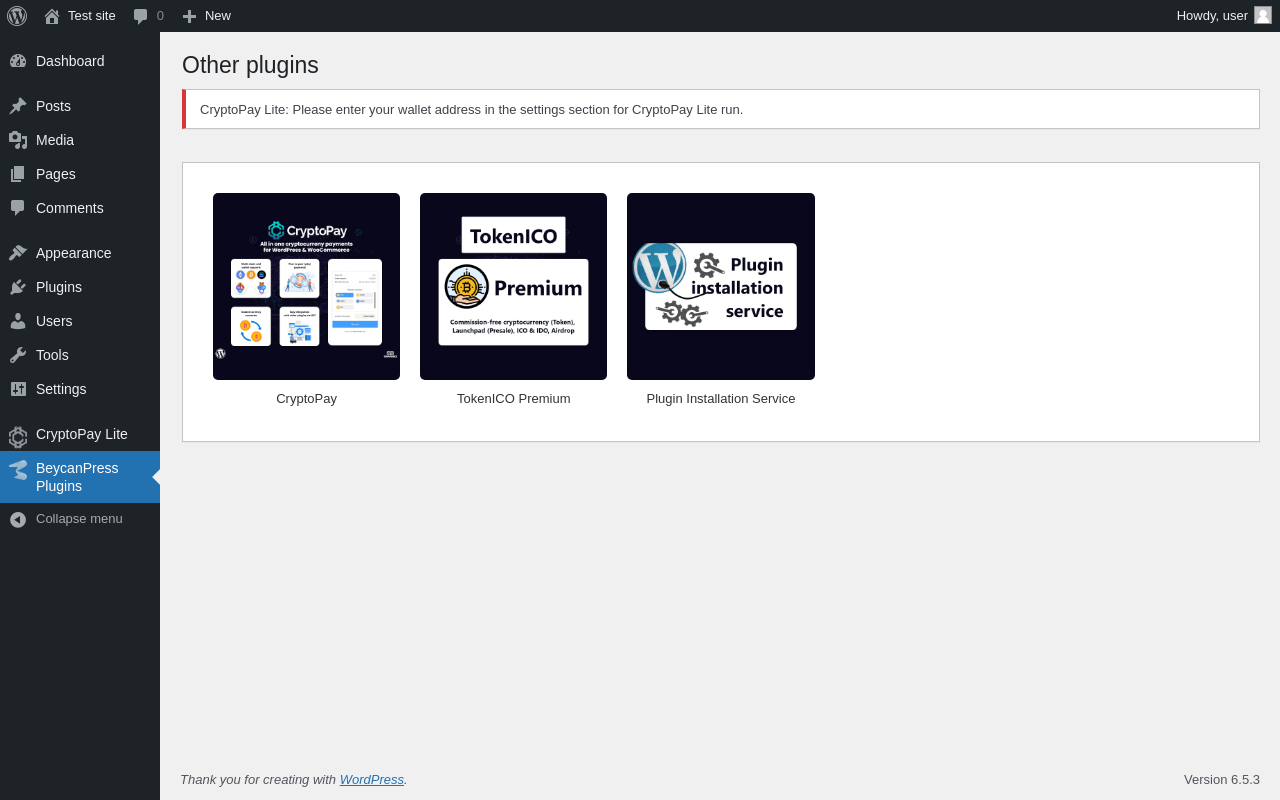Click the CryptoPay Lite hexagon icon
The width and height of the screenshot is (1280, 800).
tap(18, 436)
